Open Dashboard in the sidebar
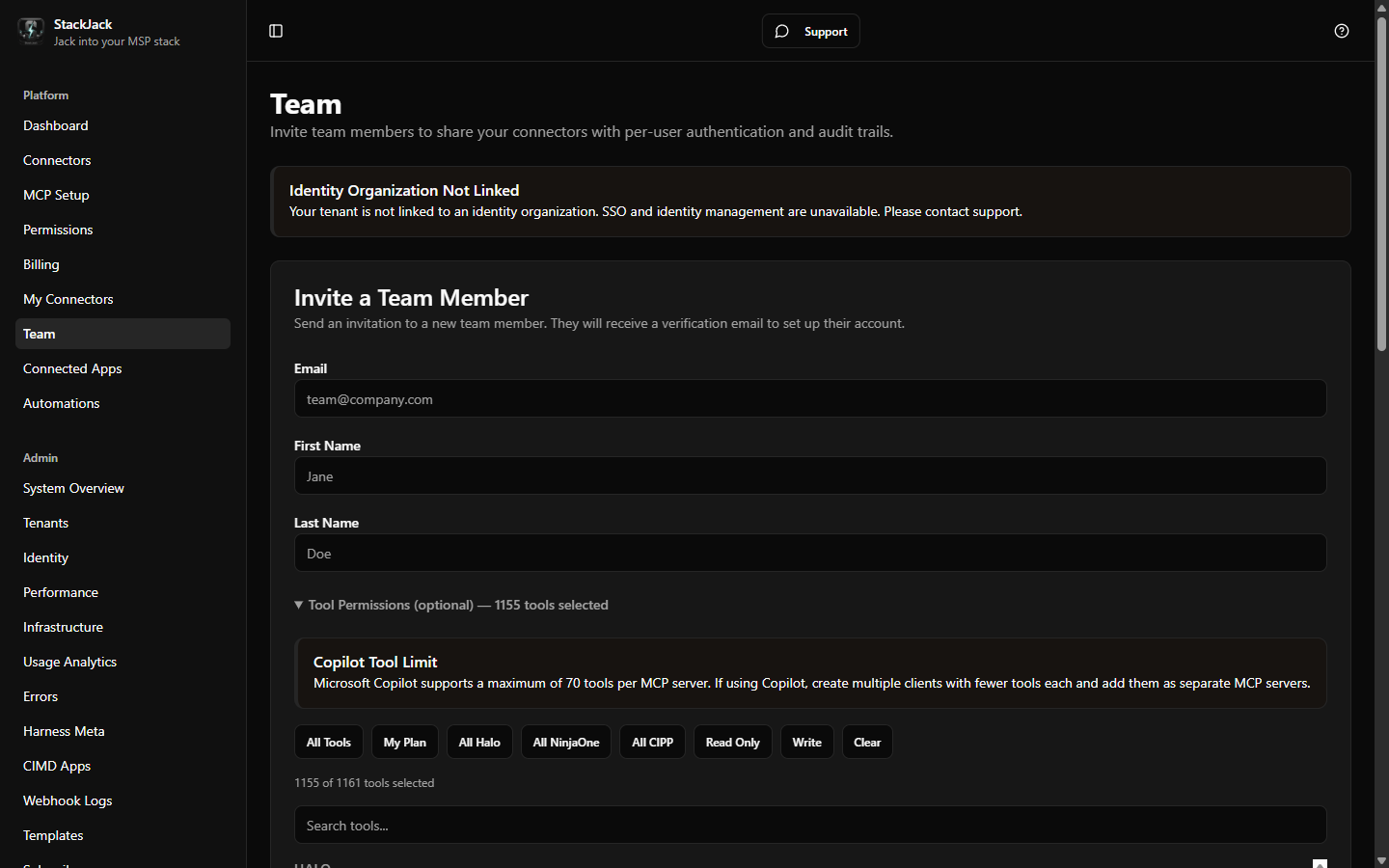 click(x=123, y=125)
